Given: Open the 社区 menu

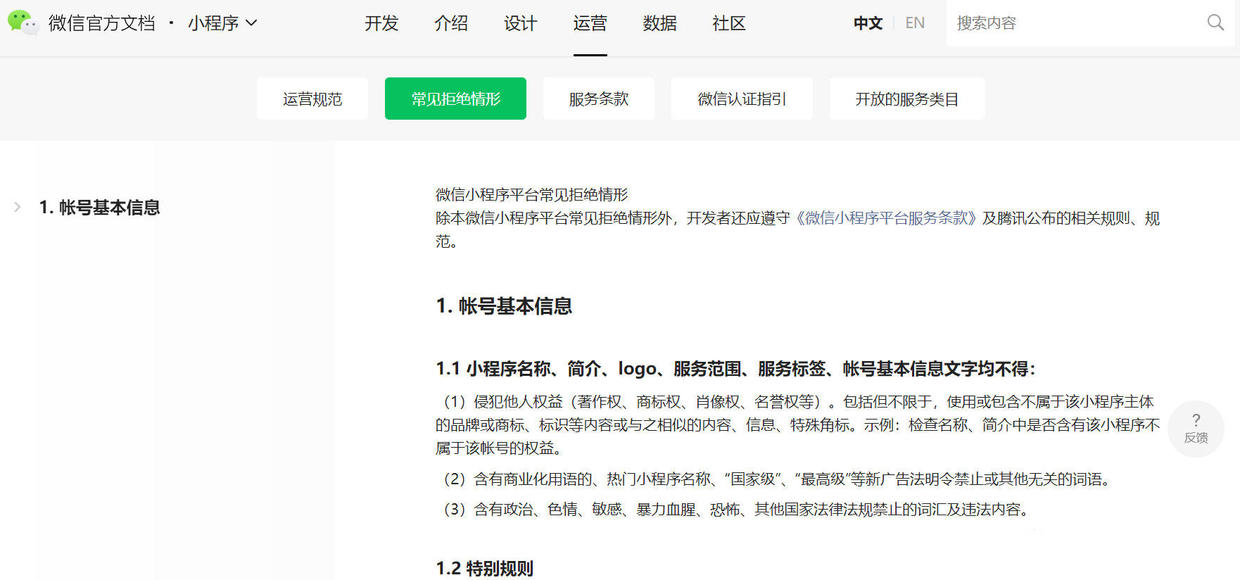Looking at the screenshot, I should click(729, 23).
